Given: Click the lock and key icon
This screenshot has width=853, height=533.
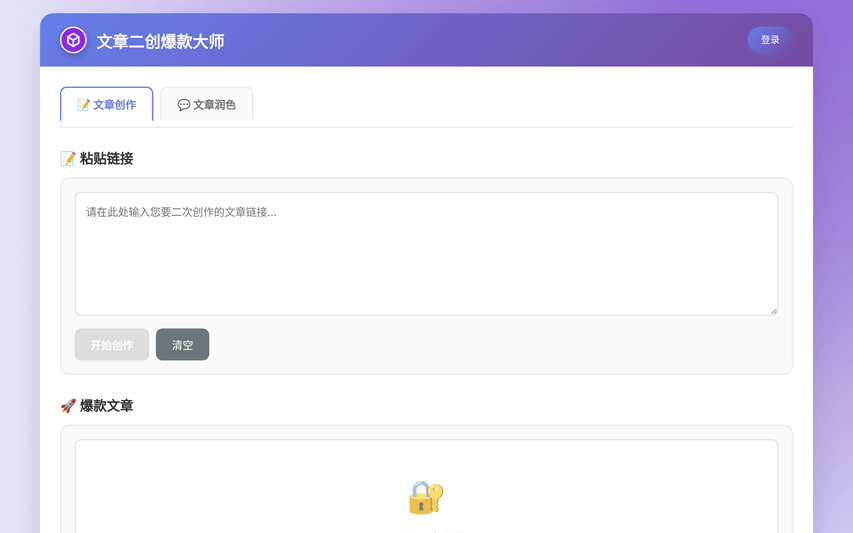Looking at the screenshot, I should [x=425, y=497].
